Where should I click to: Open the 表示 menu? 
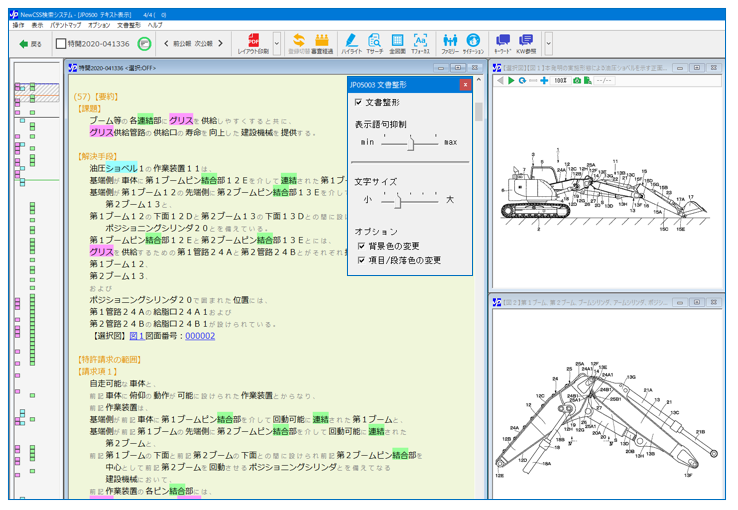click(x=37, y=25)
